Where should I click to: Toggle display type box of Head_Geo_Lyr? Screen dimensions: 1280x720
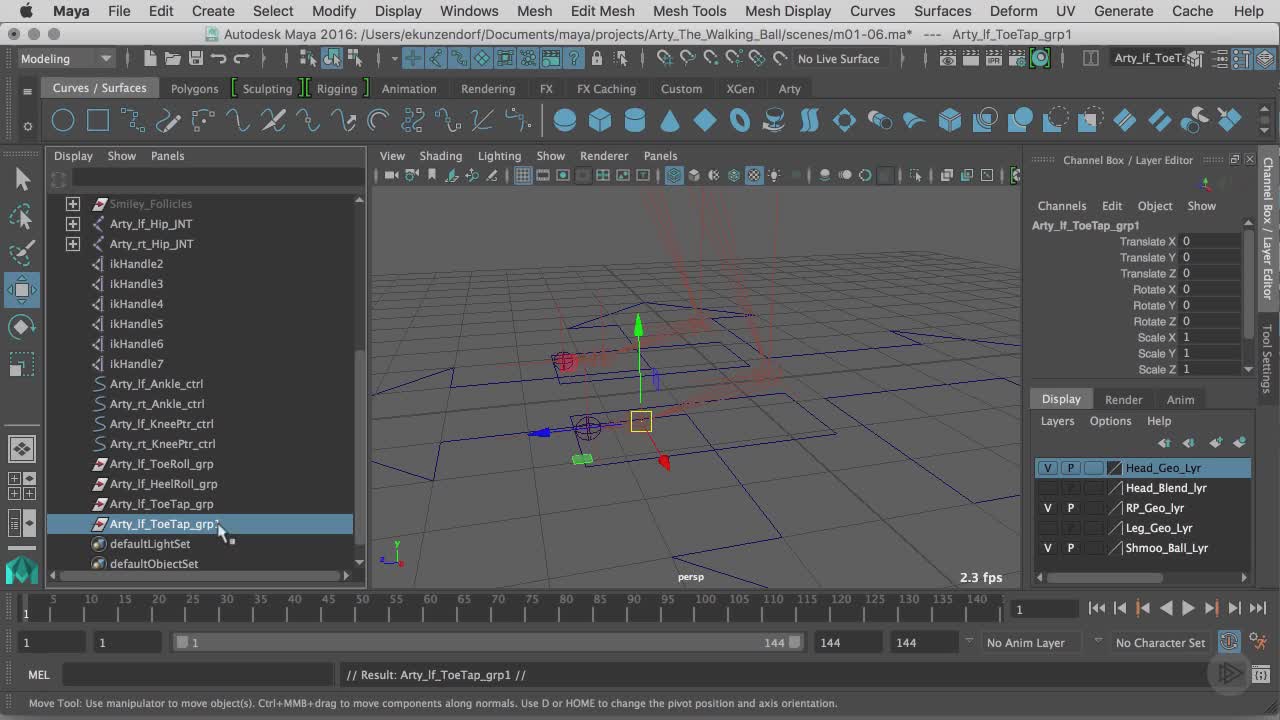1094,468
